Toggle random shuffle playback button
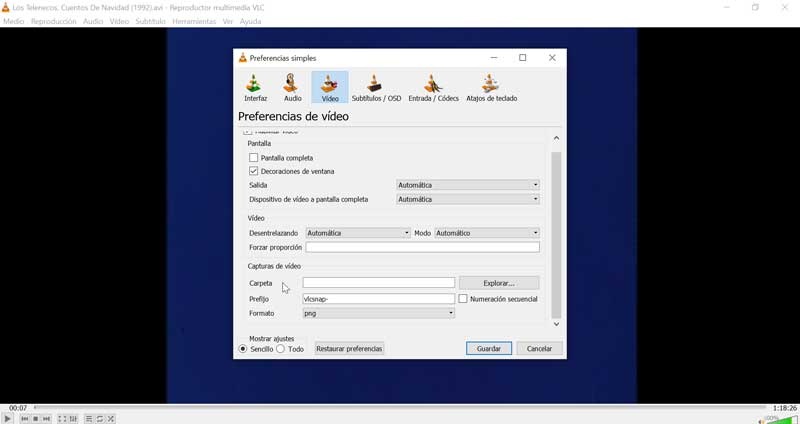The image size is (800, 424). click(x=111, y=419)
